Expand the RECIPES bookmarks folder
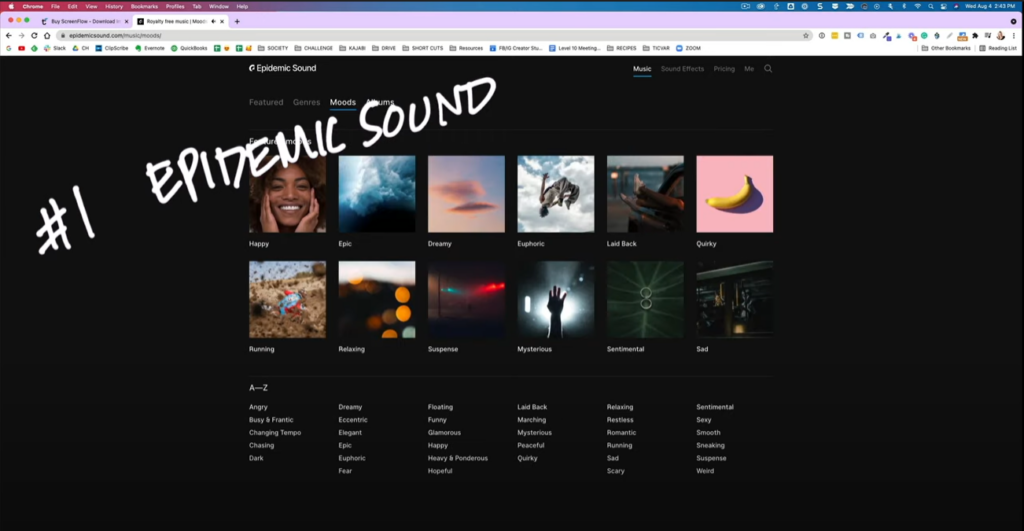The image size is (1024, 531). coord(621,48)
